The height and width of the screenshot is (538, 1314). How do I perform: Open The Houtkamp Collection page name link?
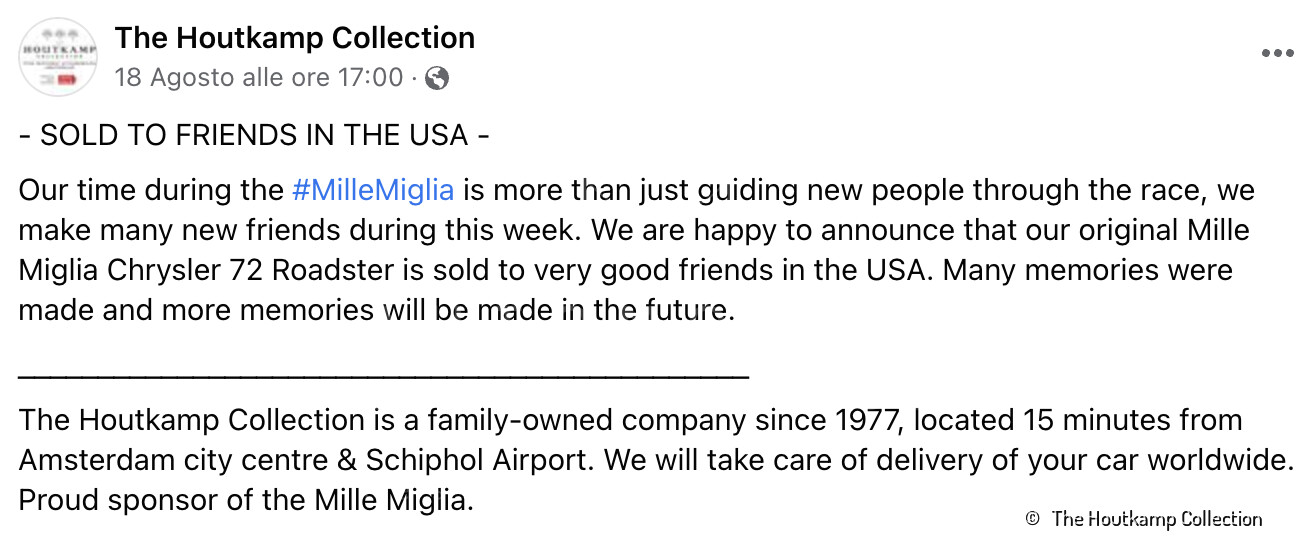[x=294, y=38]
